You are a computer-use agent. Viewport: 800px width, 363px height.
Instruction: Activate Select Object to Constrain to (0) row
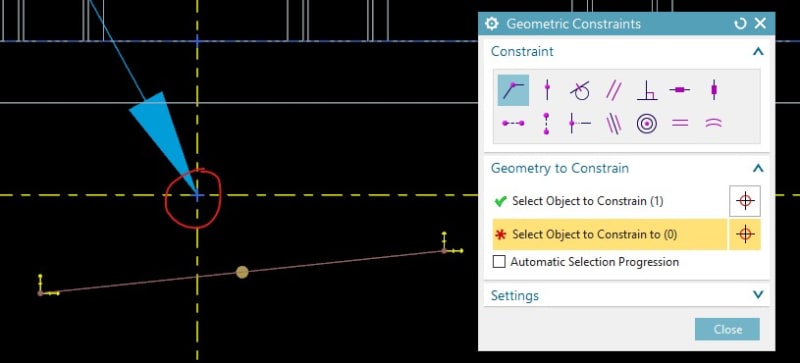click(x=610, y=234)
